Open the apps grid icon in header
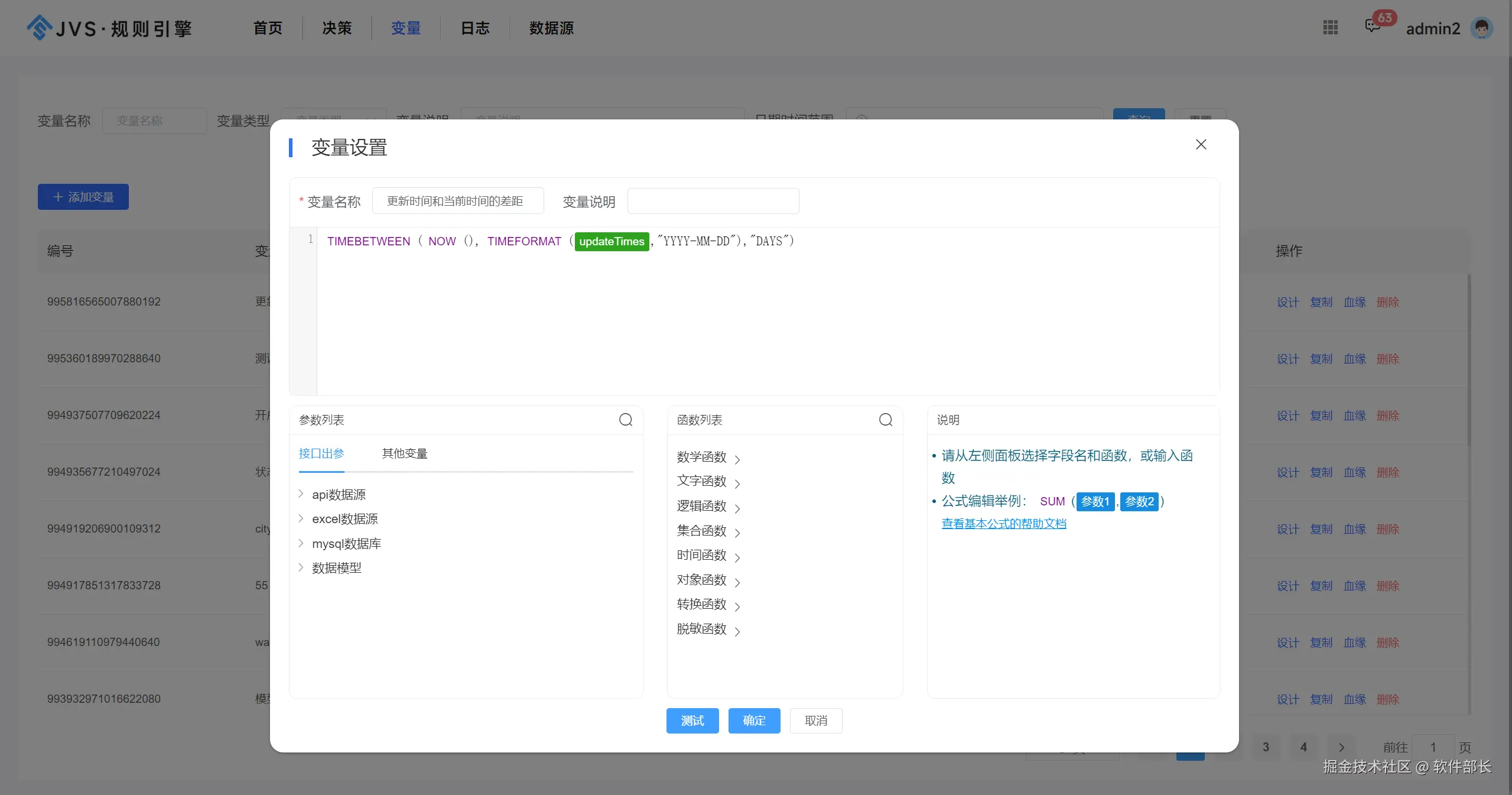The image size is (1512, 795). (x=1330, y=27)
